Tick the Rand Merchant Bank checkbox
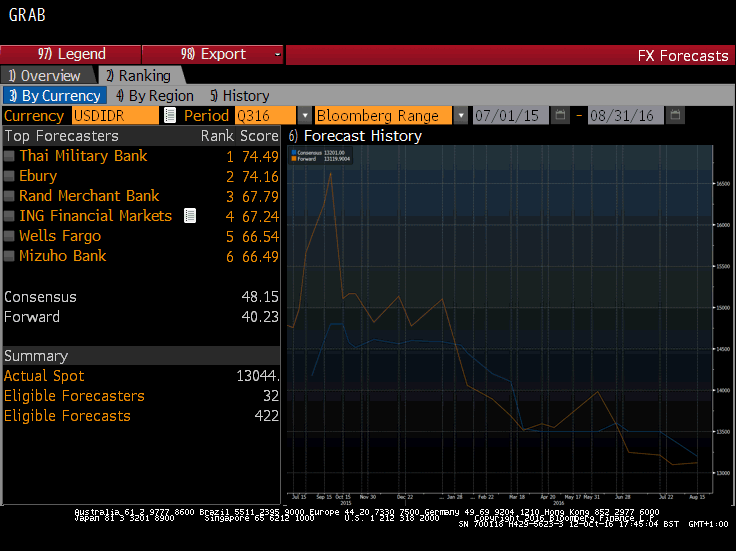 click(x=9, y=196)
